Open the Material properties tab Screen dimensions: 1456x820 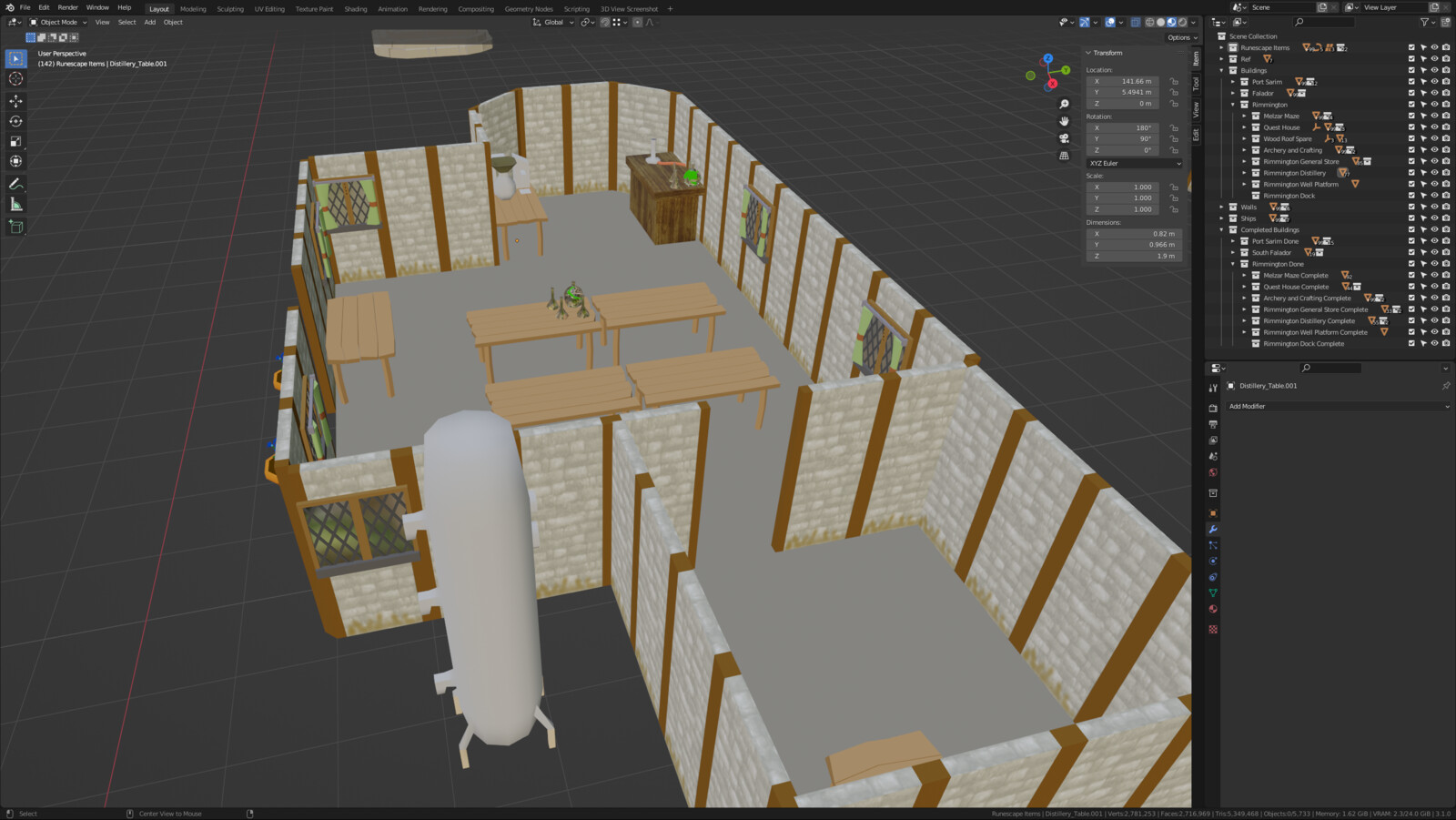1212,609
